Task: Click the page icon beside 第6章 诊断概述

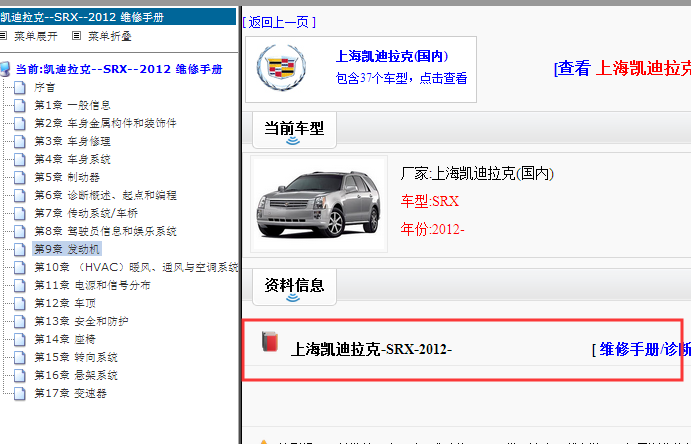Action: [x=20, y=196]
